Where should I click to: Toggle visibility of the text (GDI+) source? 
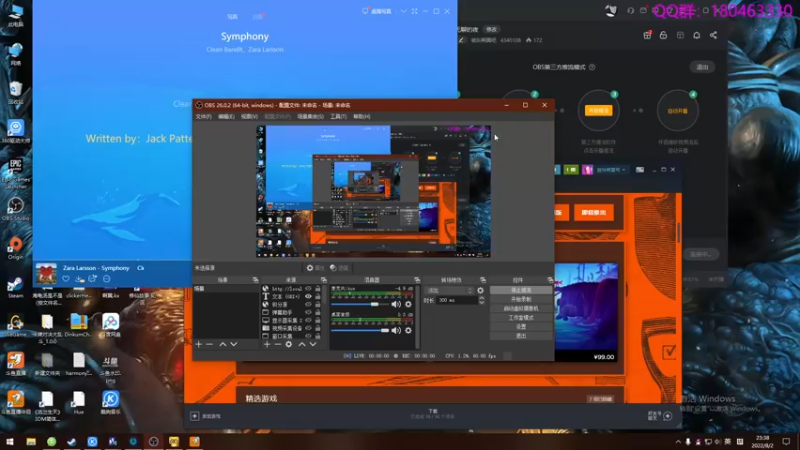pos(308,296)
